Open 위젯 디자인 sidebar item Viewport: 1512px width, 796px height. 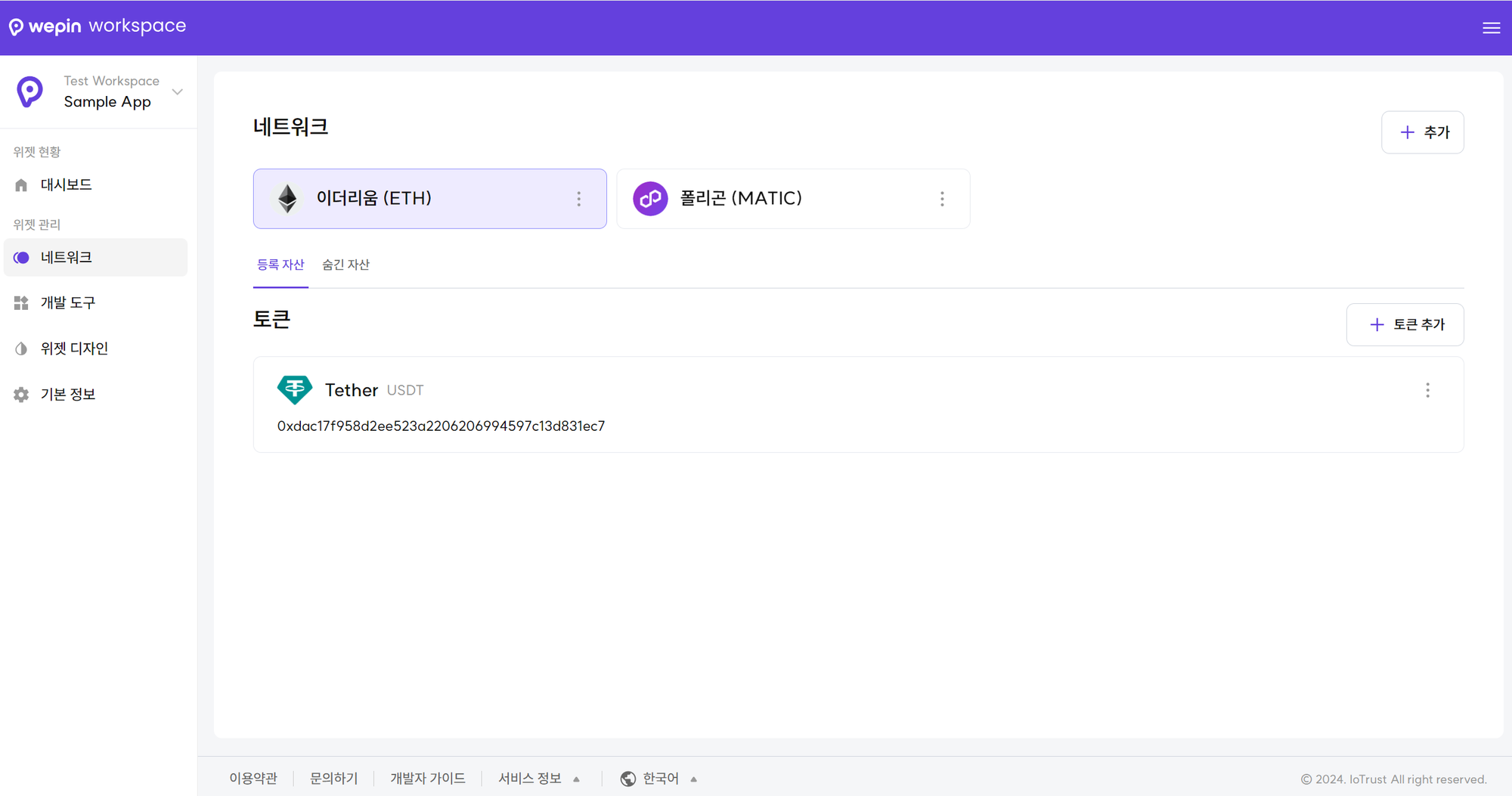74,348
